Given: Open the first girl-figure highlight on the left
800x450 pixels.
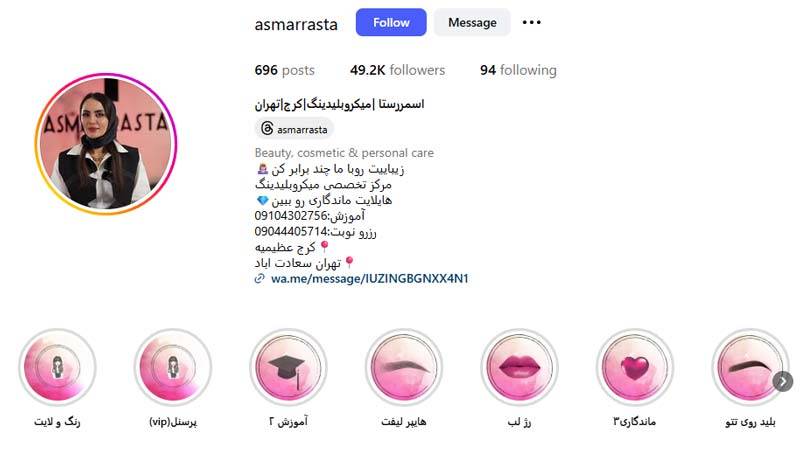Looking at the screenshot, I should pyautogui.click(x=57, y=367).
